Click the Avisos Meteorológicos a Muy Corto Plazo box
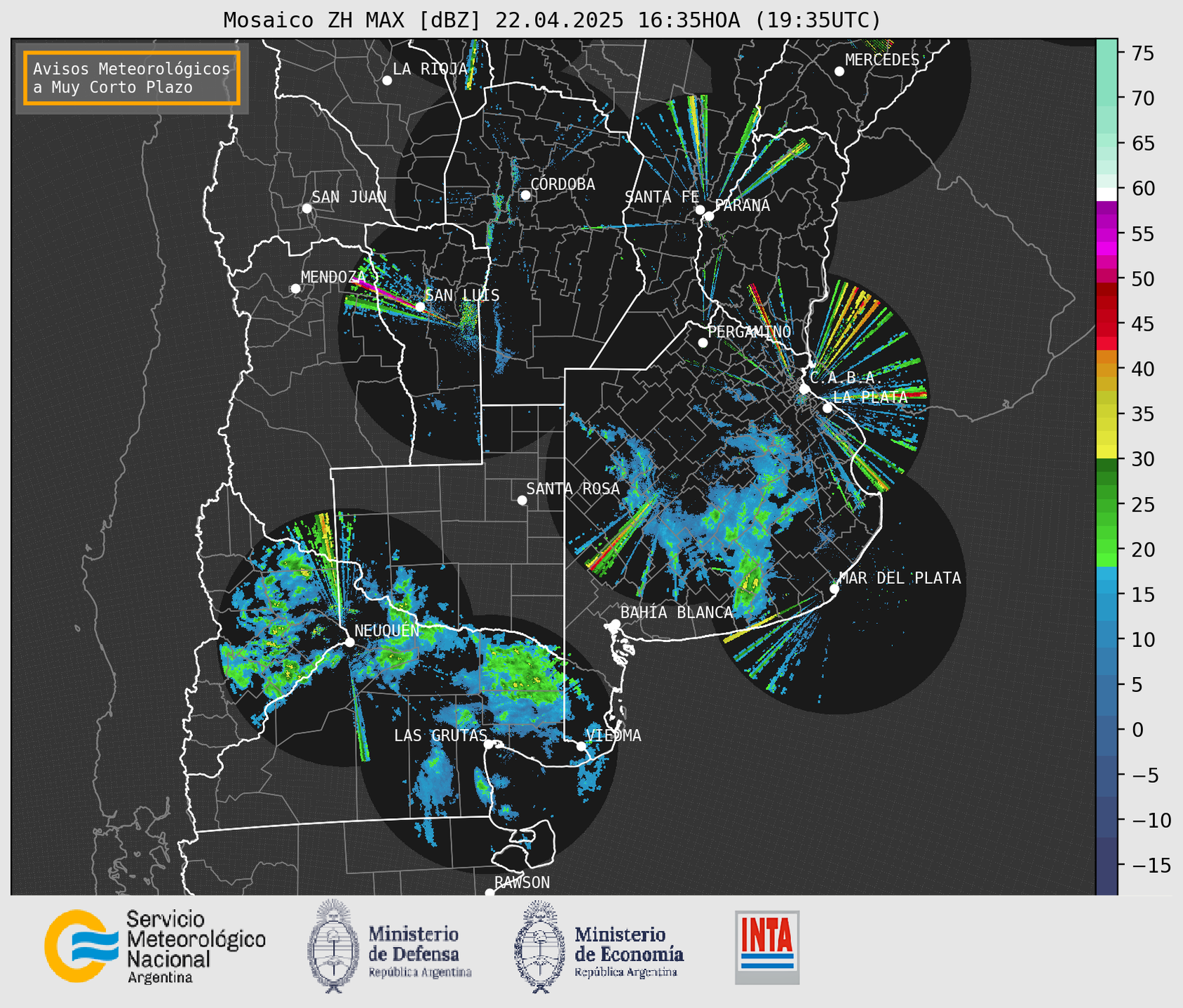Screen dimensions: 1183x1008 pyautogui.click(x=132, y=78)
